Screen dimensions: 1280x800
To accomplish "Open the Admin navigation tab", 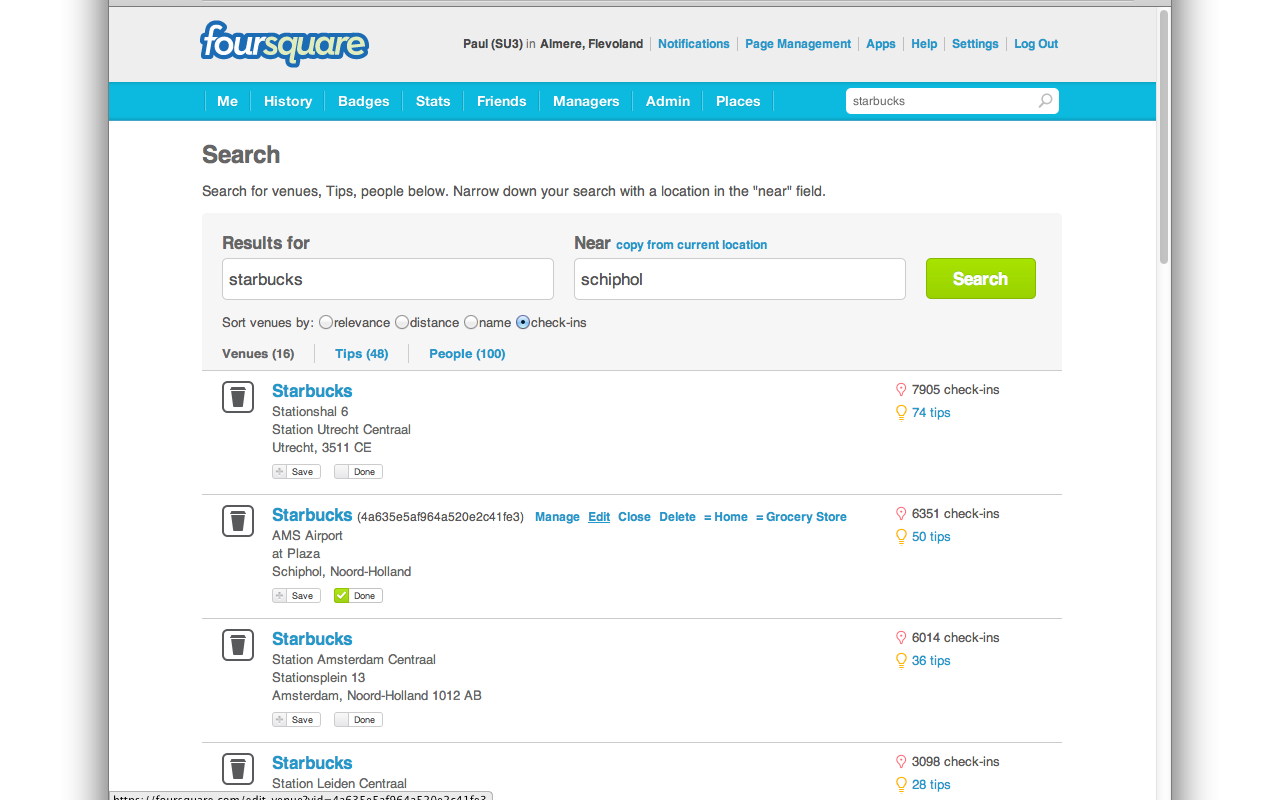I will click(x=668, y=101).
